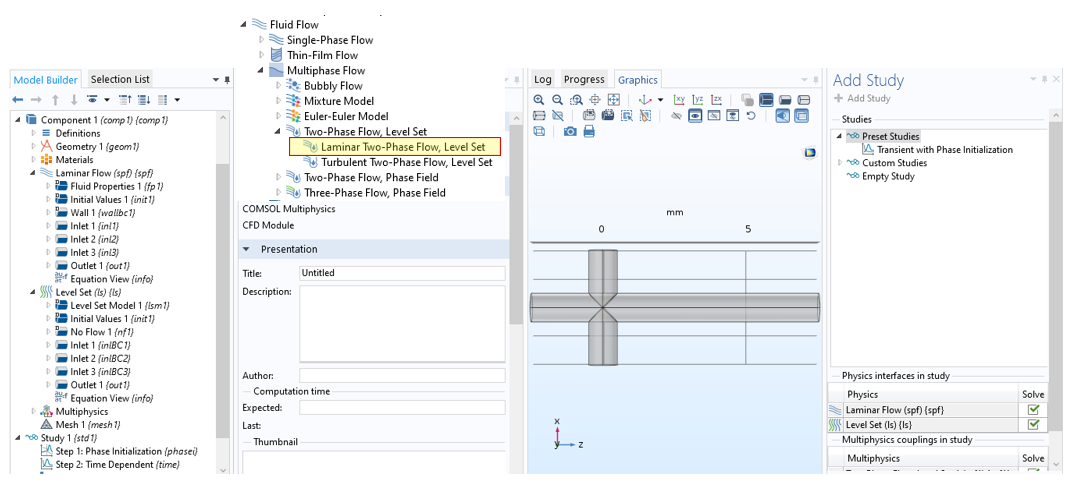Click the Title input field
The height and width of the screenshot is (484, 1083).
tap(402, 273)
